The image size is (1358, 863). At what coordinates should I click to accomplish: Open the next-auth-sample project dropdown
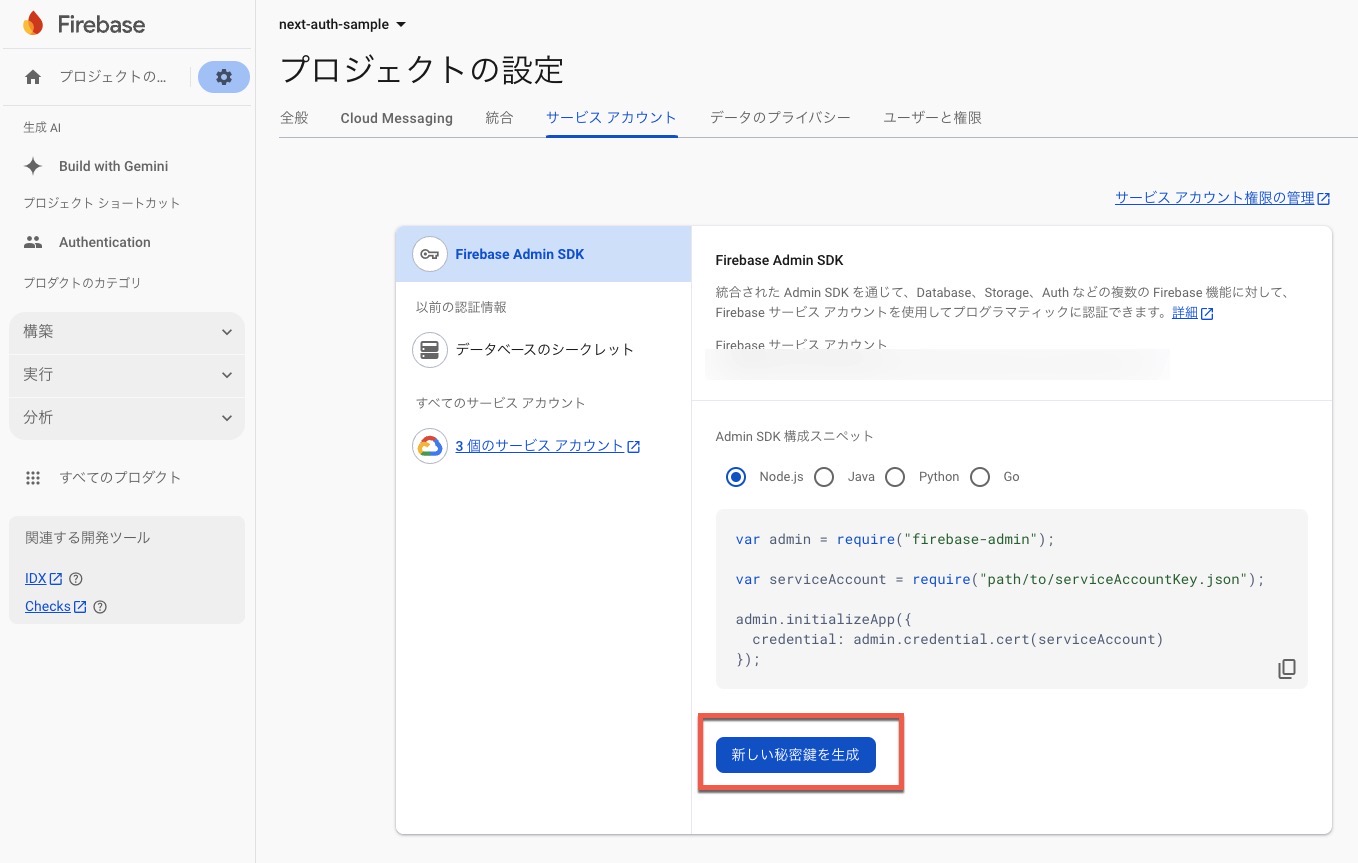point(343,24)
